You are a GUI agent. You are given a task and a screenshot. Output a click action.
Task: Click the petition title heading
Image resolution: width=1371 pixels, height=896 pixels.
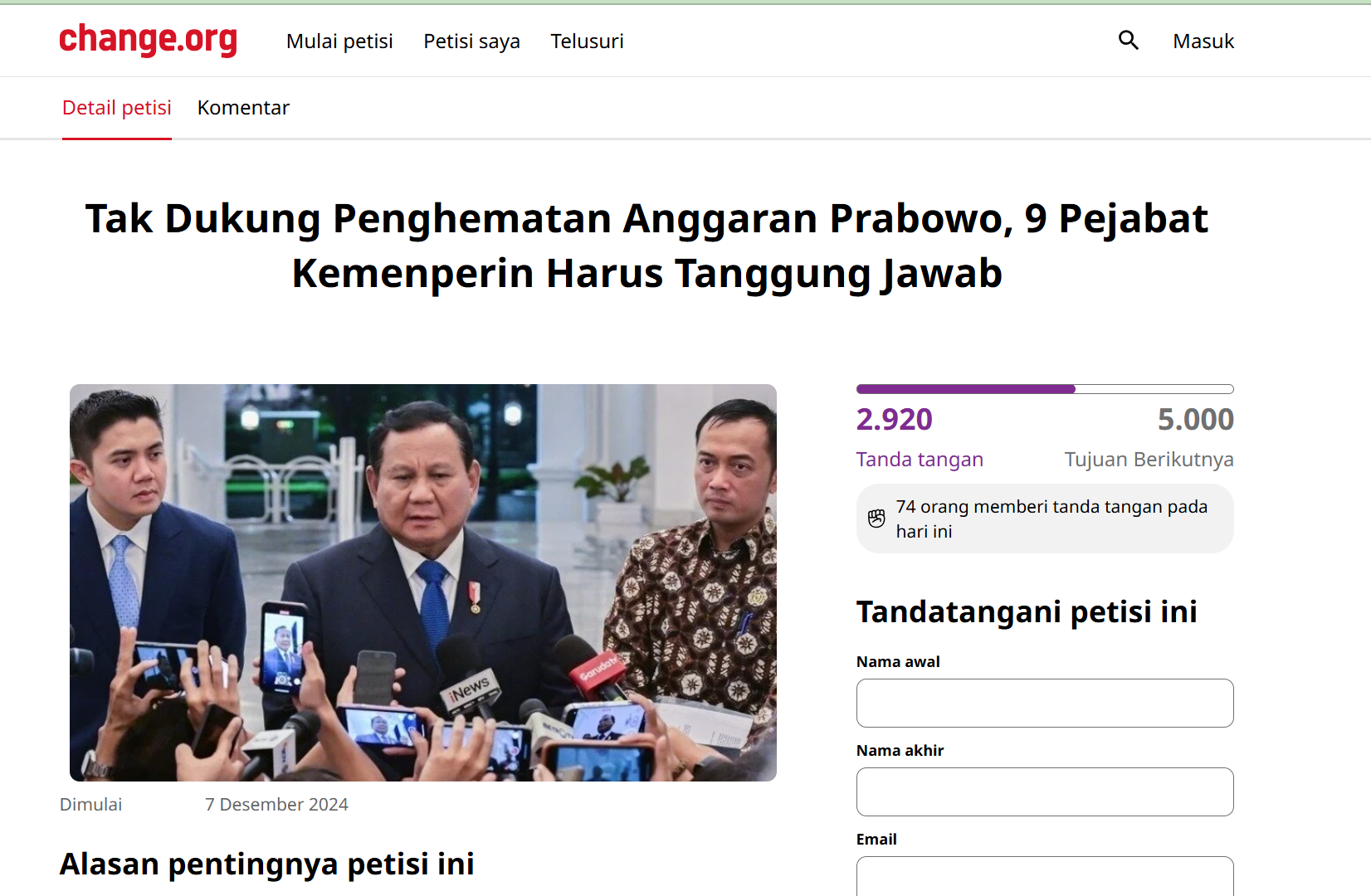click(646, 246)
